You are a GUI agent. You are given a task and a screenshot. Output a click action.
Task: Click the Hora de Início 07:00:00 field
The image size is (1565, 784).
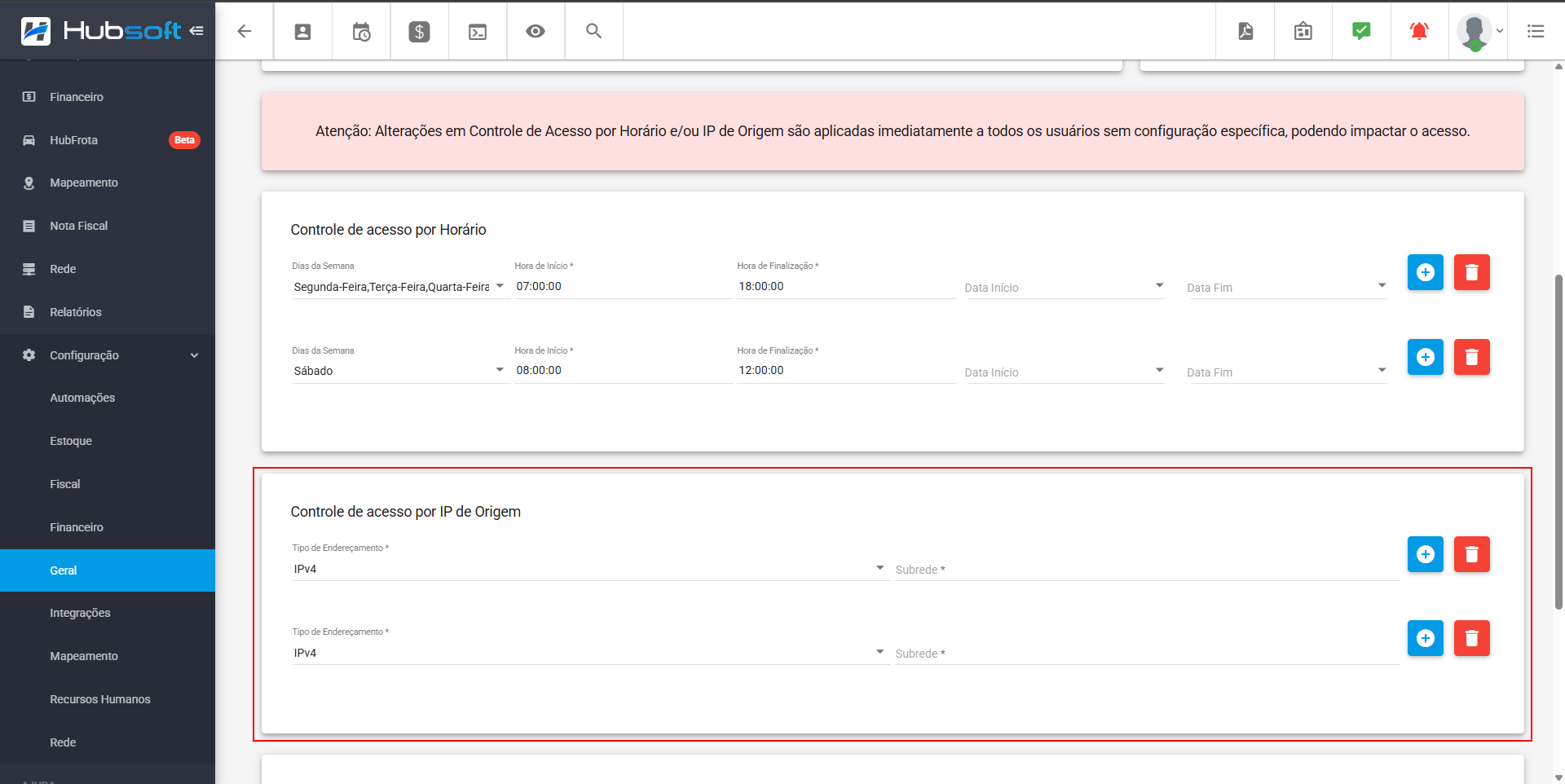[622, 287]
